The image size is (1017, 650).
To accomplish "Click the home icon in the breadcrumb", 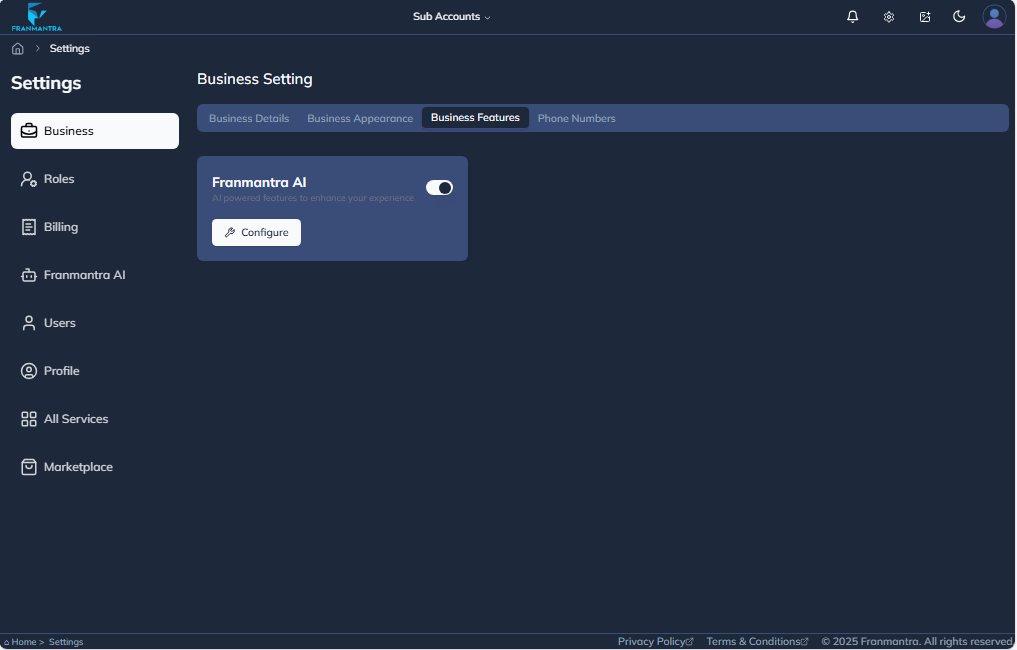I will click(15, 47).
